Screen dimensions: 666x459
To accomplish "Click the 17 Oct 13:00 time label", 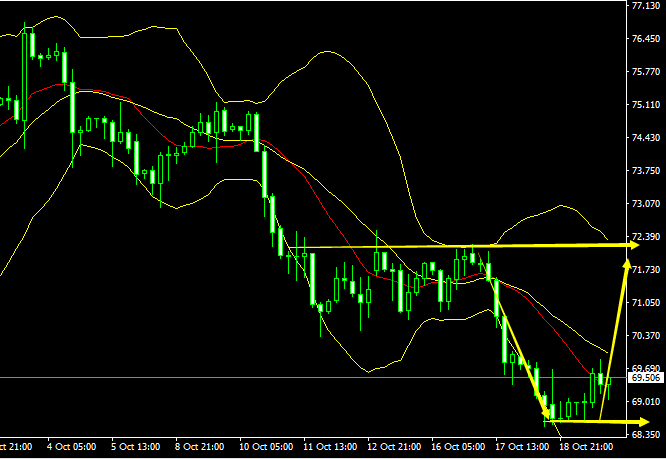I will (x=522, y=447).
